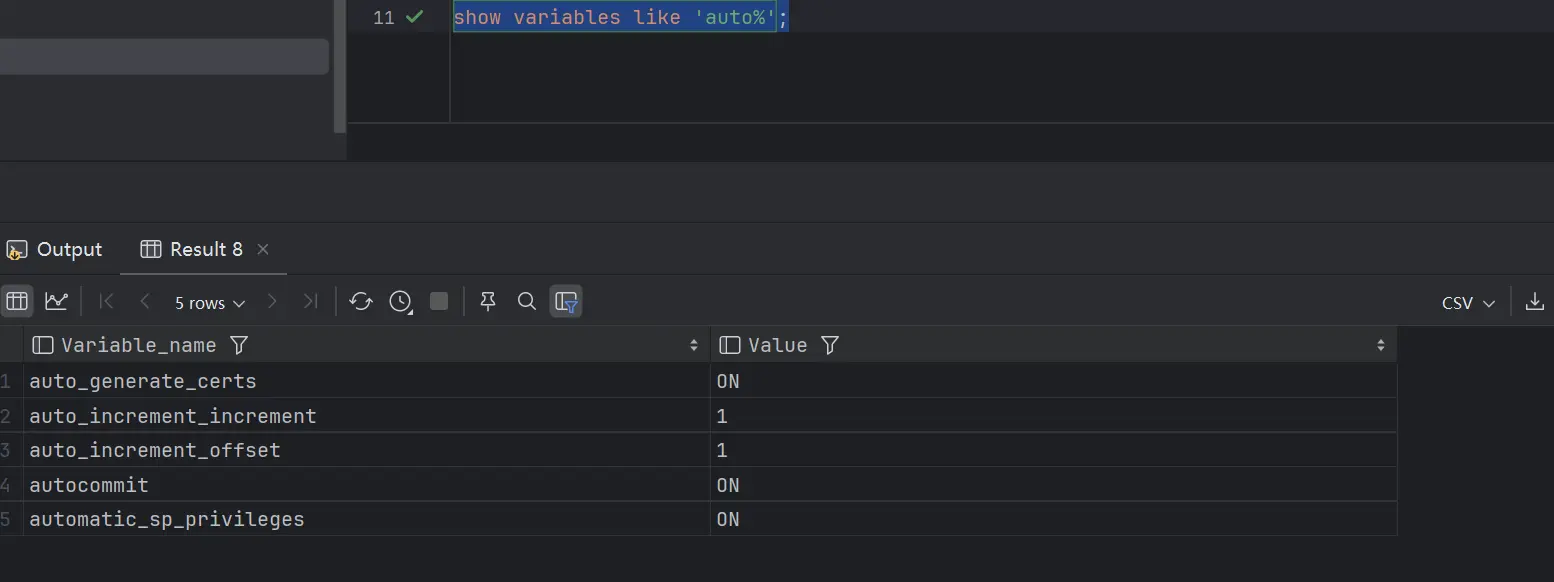1554x582 pixels.
Task: Open the chart view icon
Action: [56, 301]
